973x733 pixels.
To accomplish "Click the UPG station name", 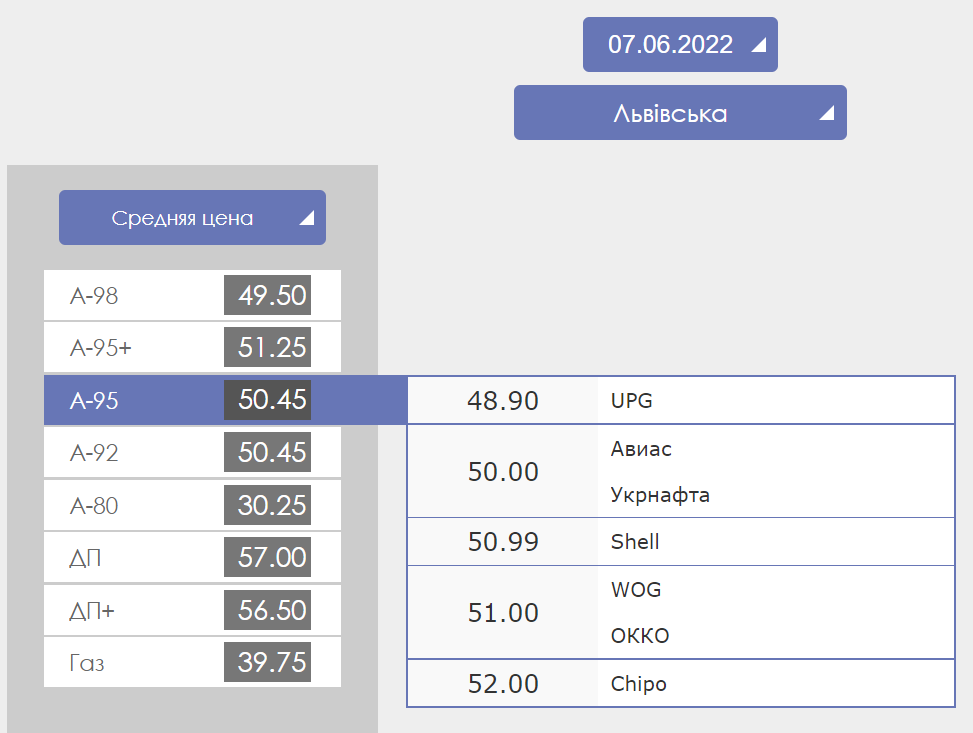I will click(x=632, y=401).
